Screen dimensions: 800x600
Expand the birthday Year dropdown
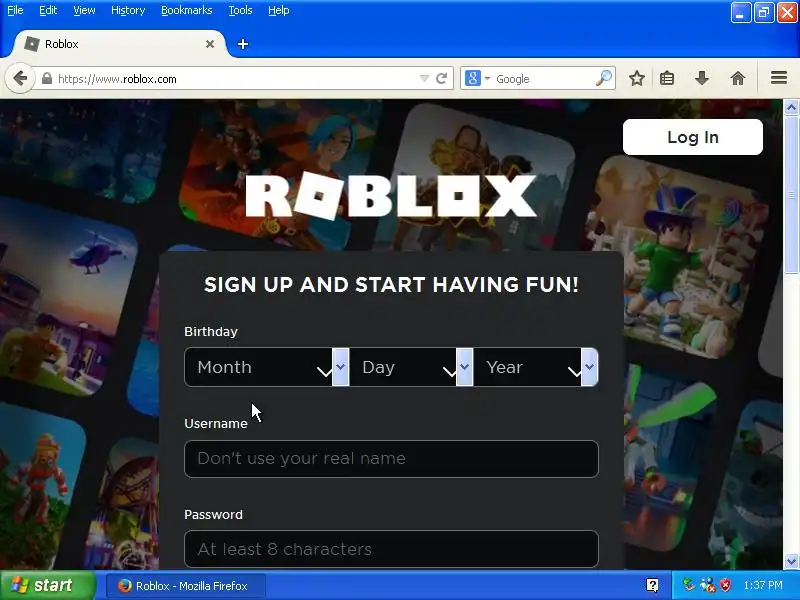tap(536, 367)
